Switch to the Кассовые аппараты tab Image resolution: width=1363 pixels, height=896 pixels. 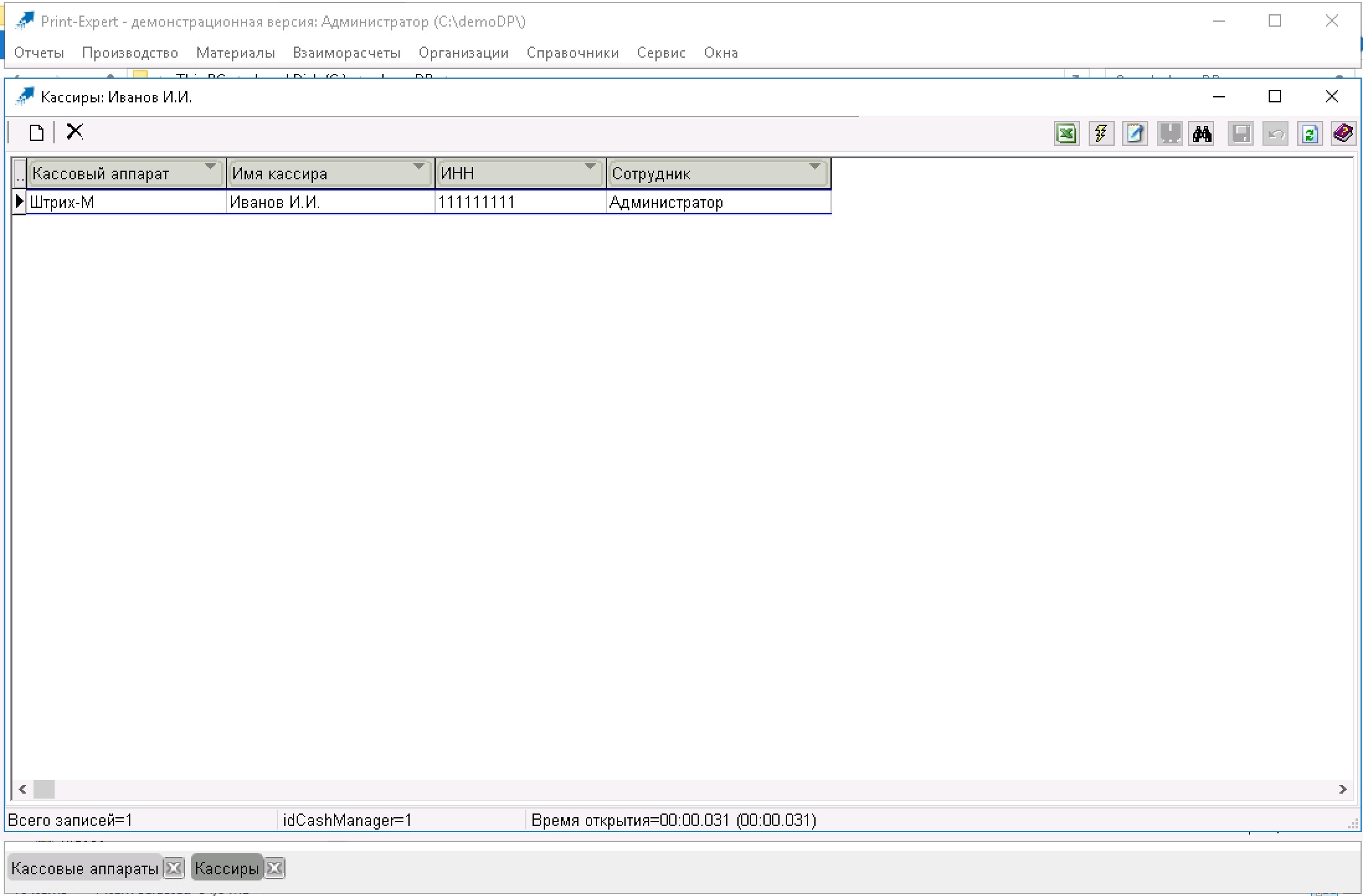pos(85,868)
